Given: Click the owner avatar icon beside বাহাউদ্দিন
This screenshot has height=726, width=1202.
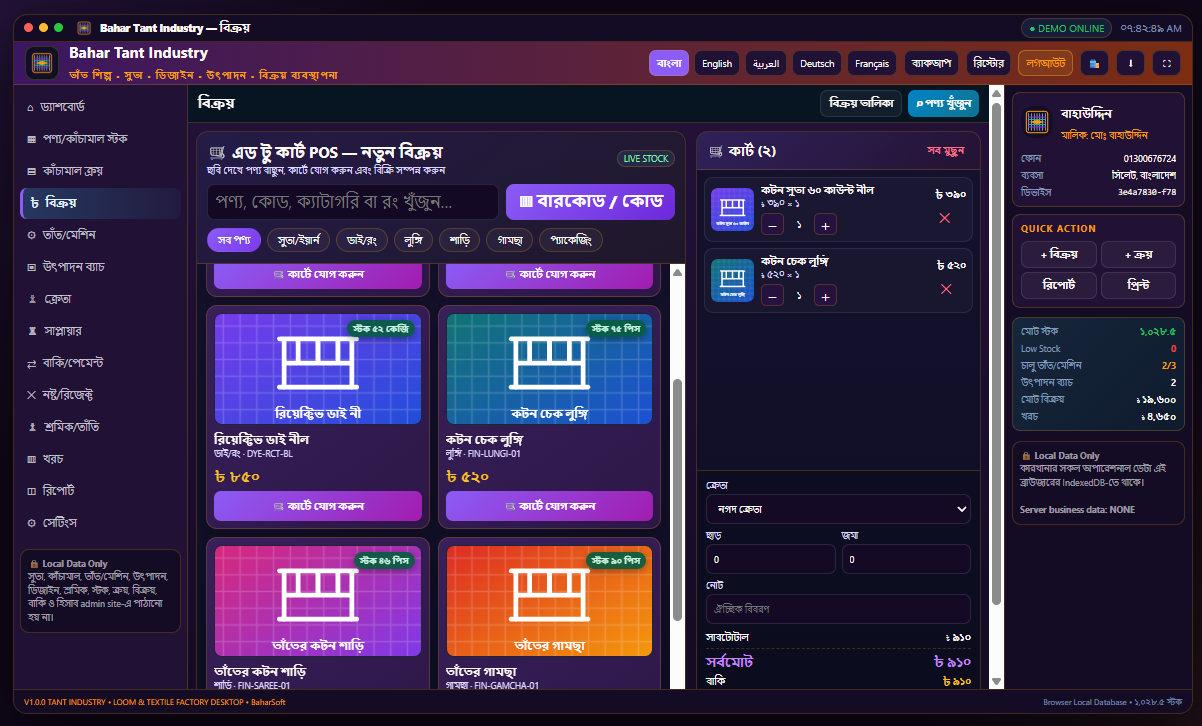Looking at the screenshot, I should (x=1037, y=121).
